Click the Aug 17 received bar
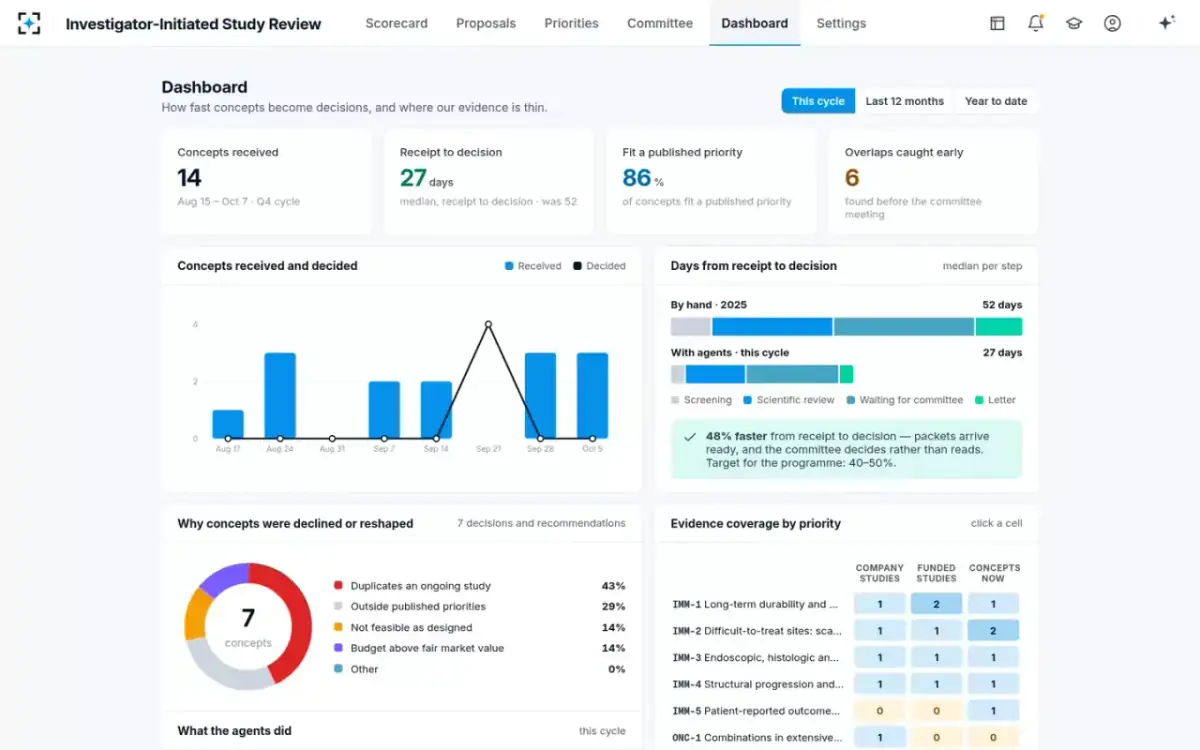Screen dimensions: 1200x750 click(228, 424)
